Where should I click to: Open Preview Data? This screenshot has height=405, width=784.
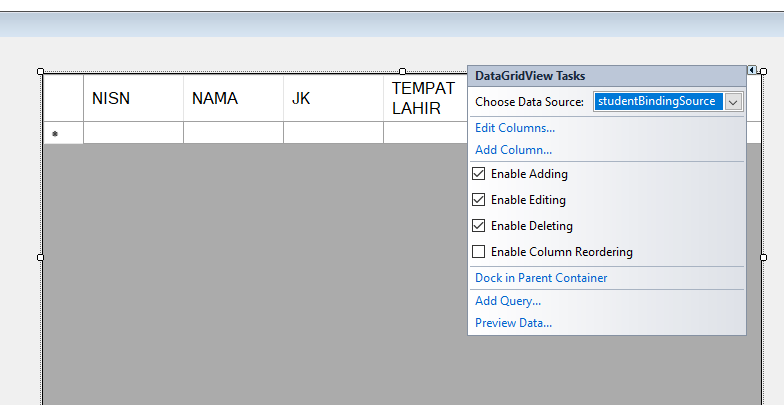pyautogui.click(x=513, y=323)
